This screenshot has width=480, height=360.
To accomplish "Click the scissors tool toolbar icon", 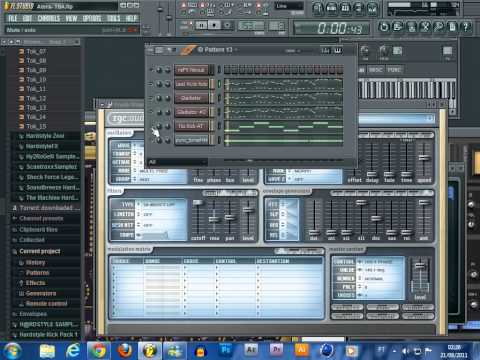I will 425,27.
